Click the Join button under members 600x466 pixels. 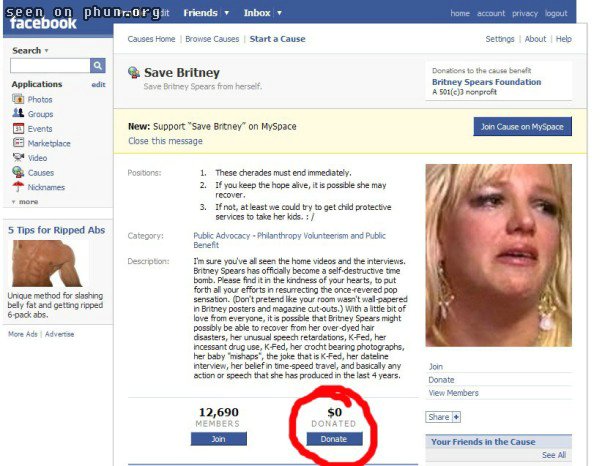click(x=218, y=439)
